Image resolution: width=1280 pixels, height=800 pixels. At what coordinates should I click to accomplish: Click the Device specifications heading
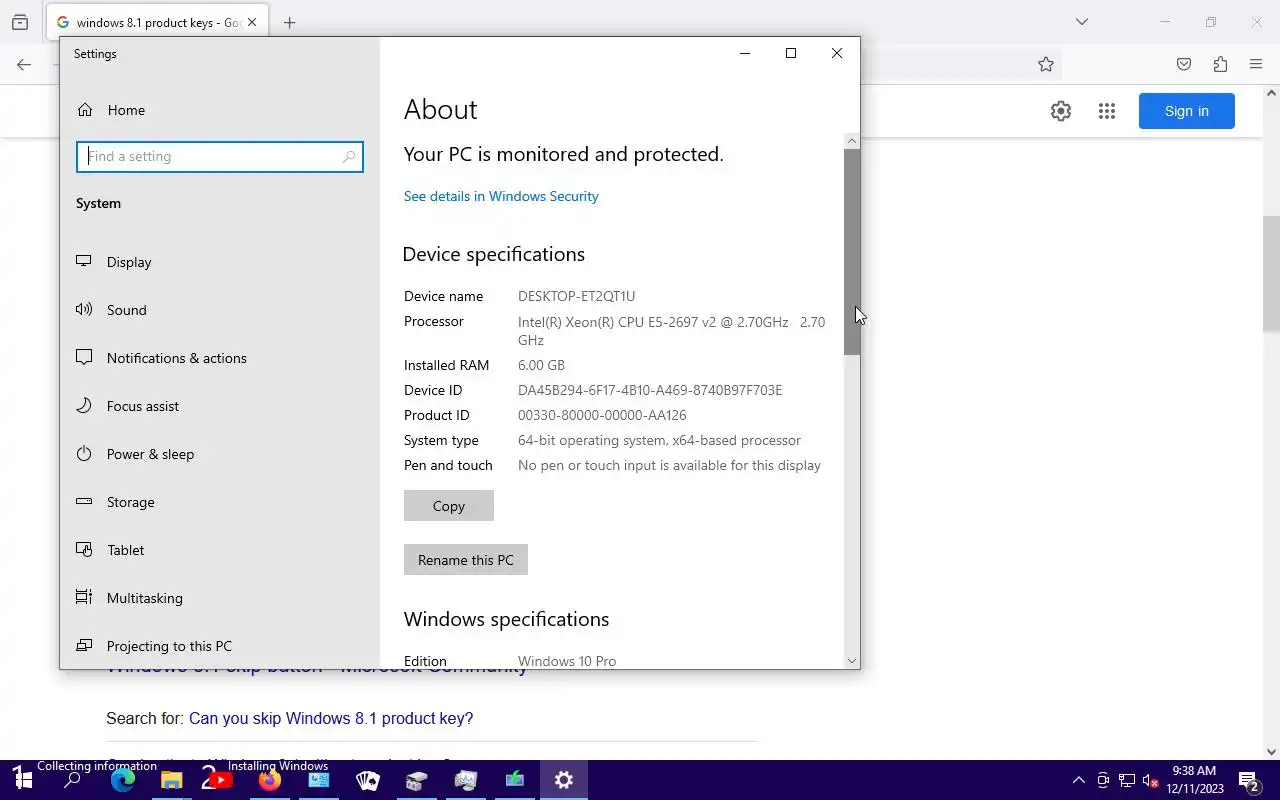click(494, 254)
